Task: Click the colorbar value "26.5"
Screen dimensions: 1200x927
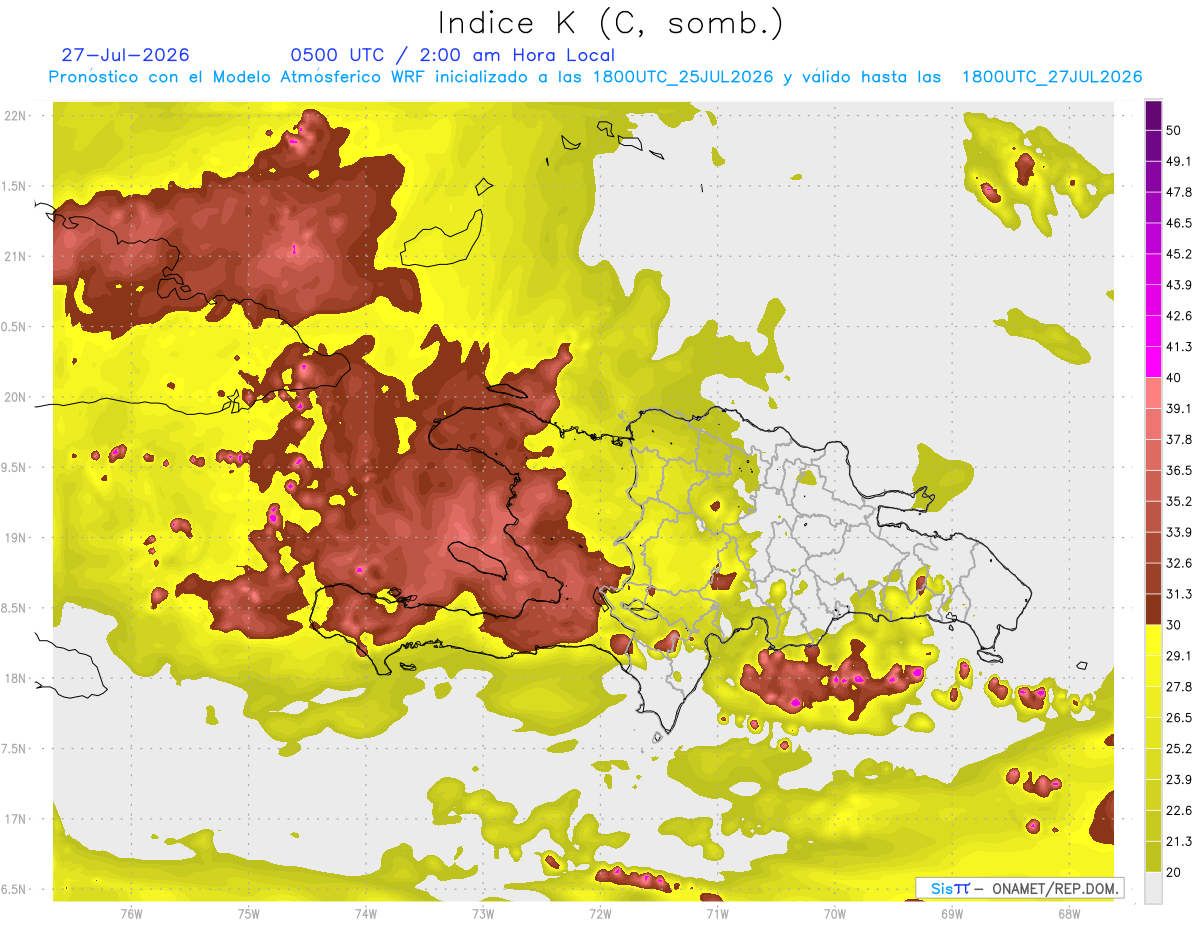Action: click(1179, 718)
